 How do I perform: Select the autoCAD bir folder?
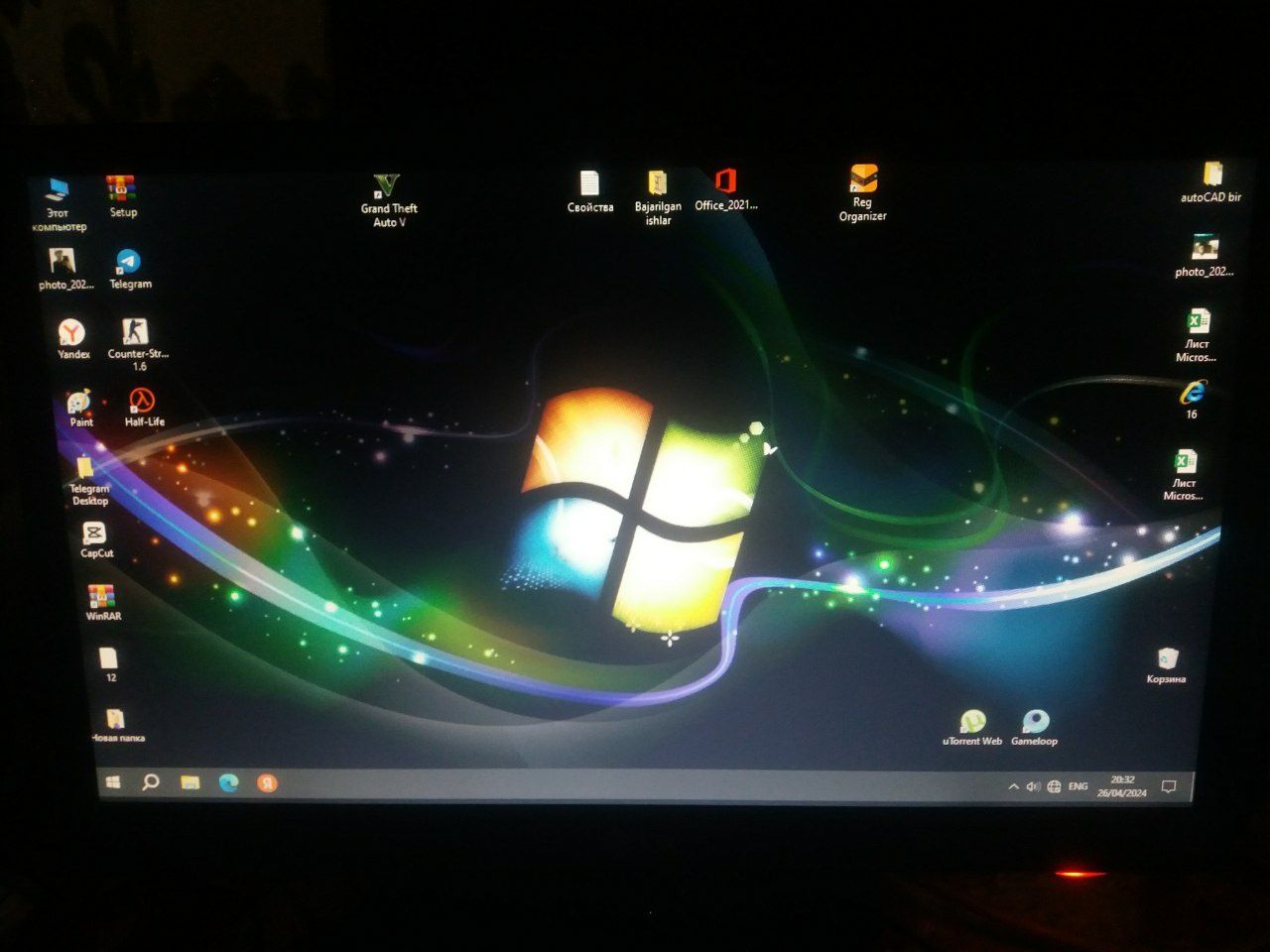[1210, 181]
